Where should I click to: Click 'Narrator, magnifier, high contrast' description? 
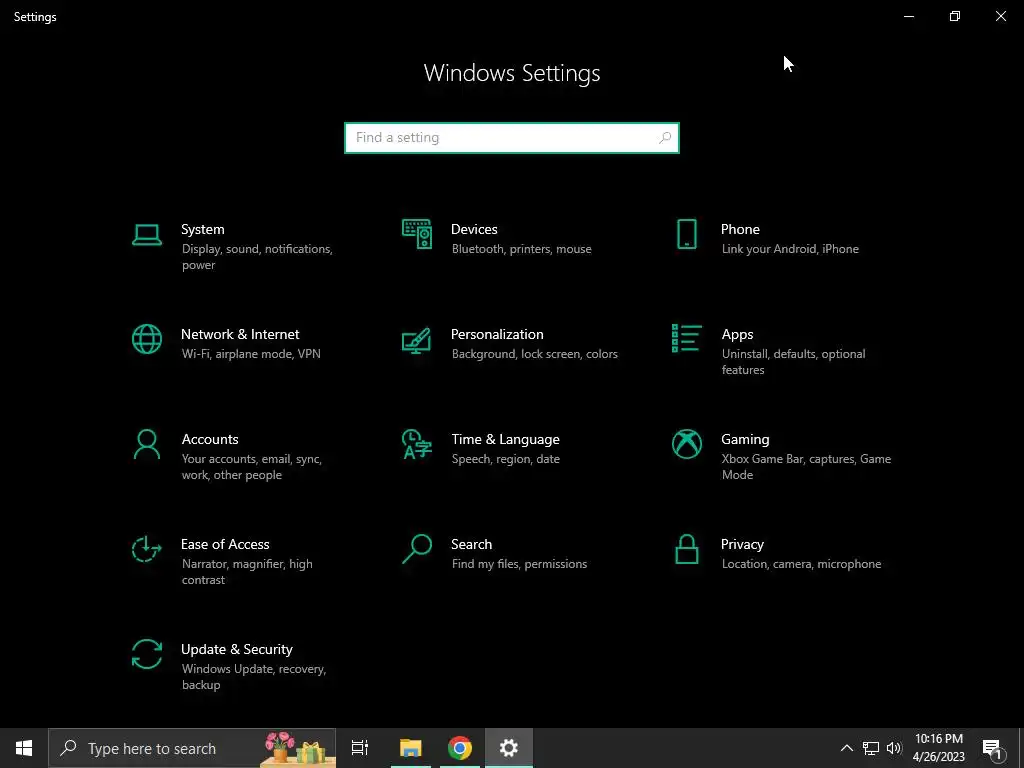(x=247, y=572)
